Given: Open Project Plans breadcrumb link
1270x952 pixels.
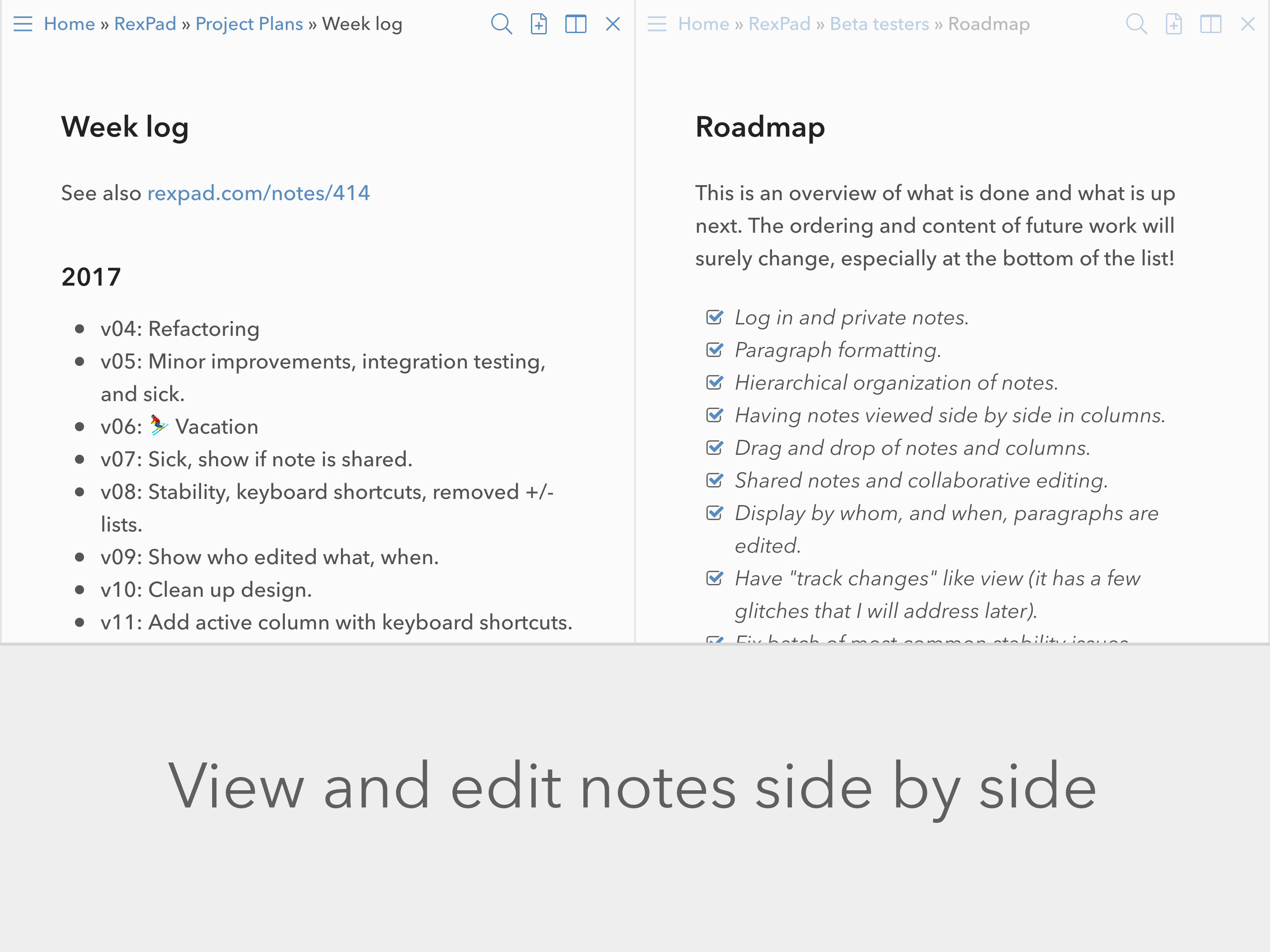Looking at the screenshot, I should click(249, 24).
